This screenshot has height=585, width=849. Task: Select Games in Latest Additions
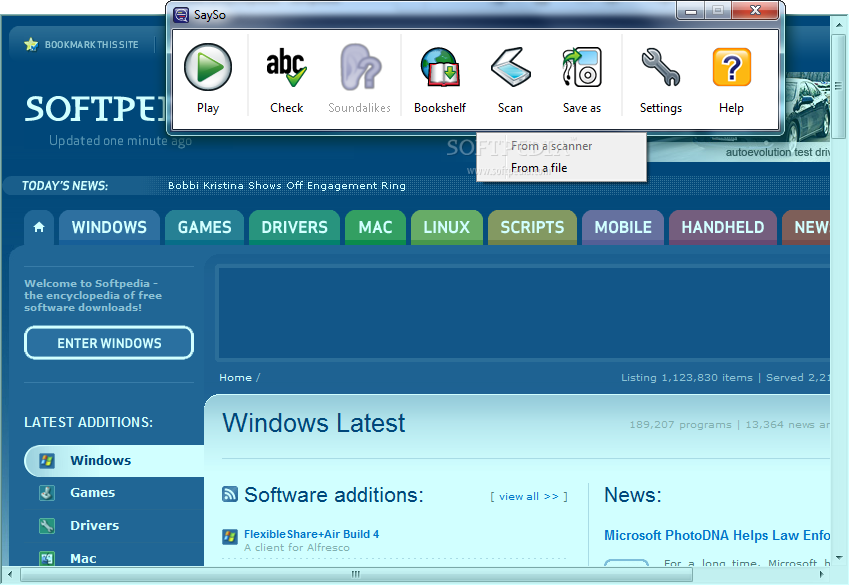[x=93, y=492]
